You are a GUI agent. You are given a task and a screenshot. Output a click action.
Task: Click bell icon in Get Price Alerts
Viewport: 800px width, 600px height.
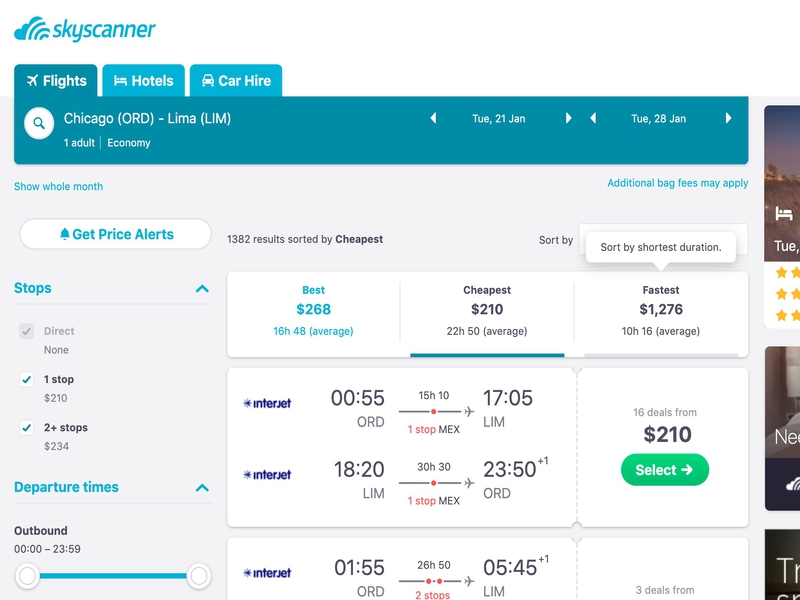point(65,234)
